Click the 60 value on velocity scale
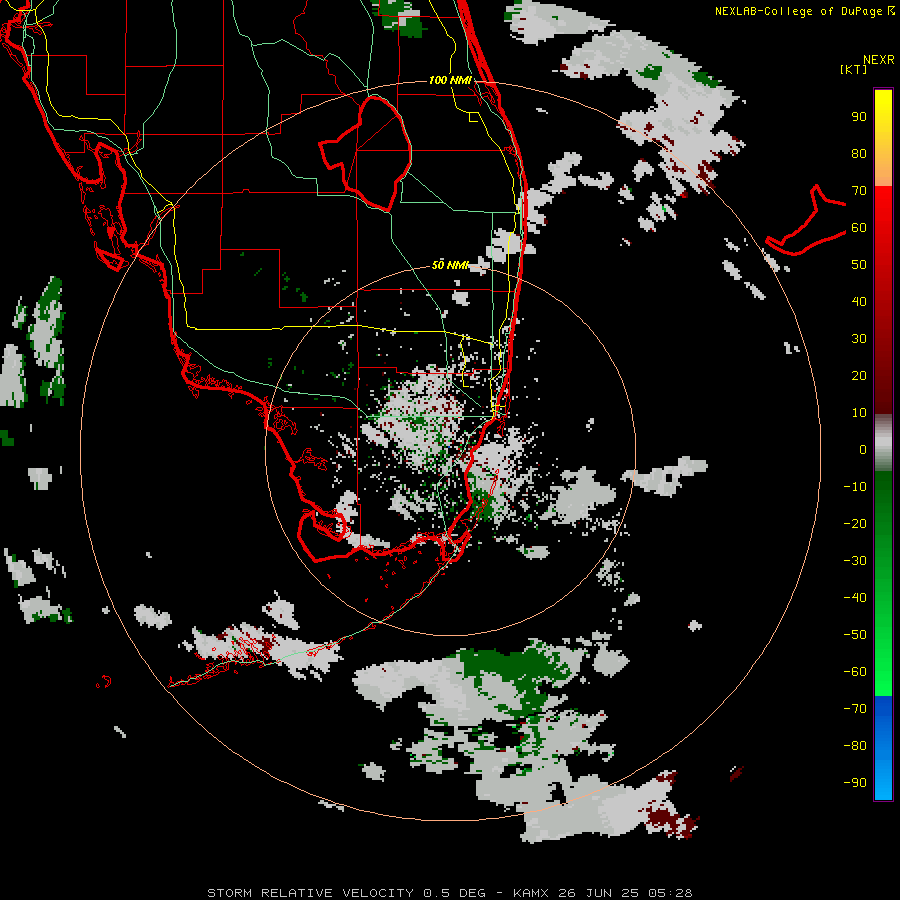The image size is (900, 900). 859,228
